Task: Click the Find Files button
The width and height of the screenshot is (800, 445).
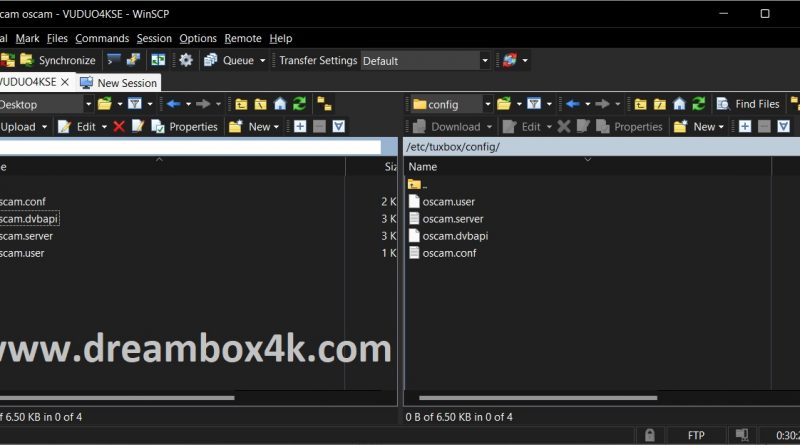Action: tap(748, 104)
